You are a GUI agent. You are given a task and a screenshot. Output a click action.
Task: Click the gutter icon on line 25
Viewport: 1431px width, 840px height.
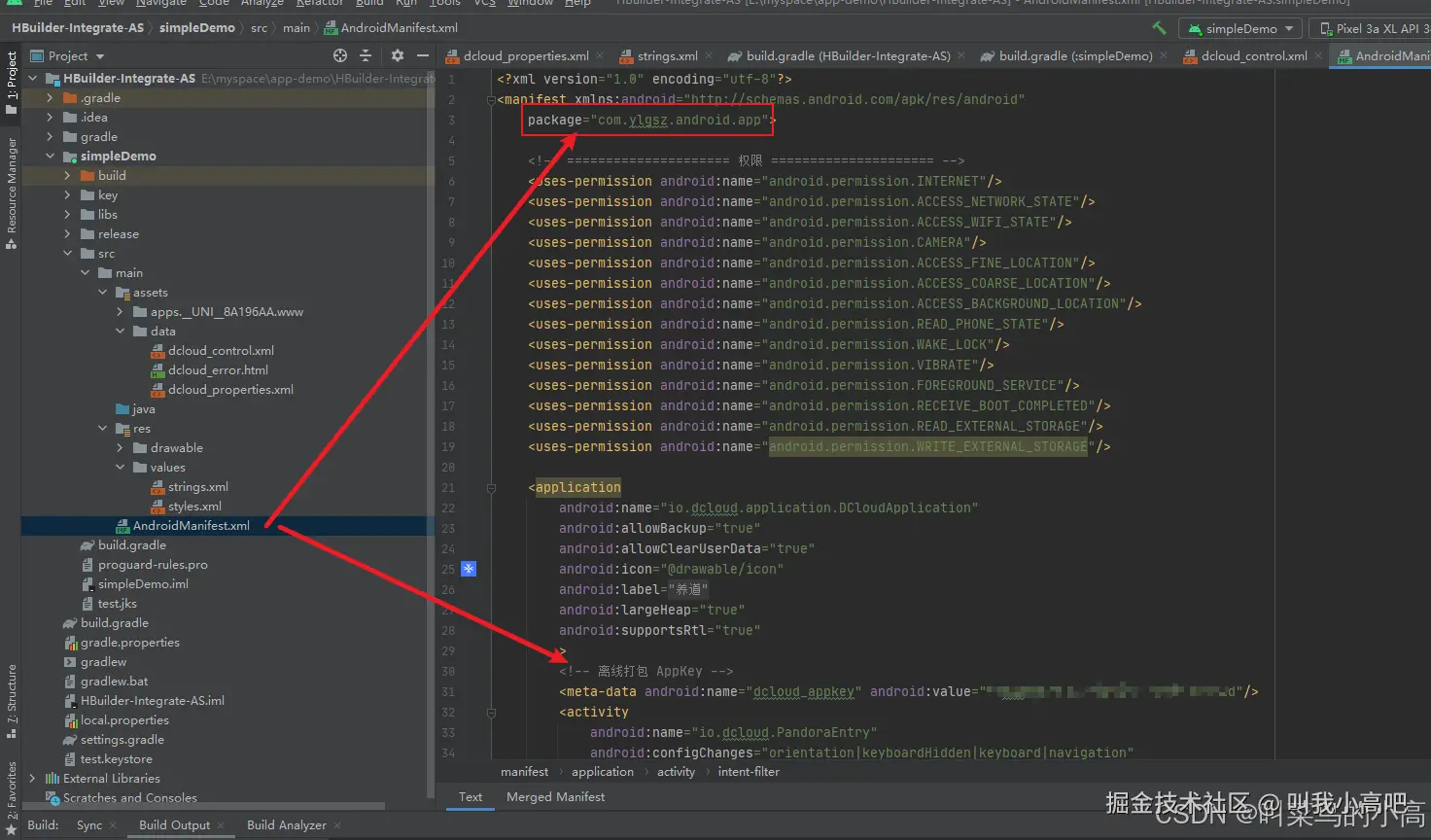click(x=469, y=569)
